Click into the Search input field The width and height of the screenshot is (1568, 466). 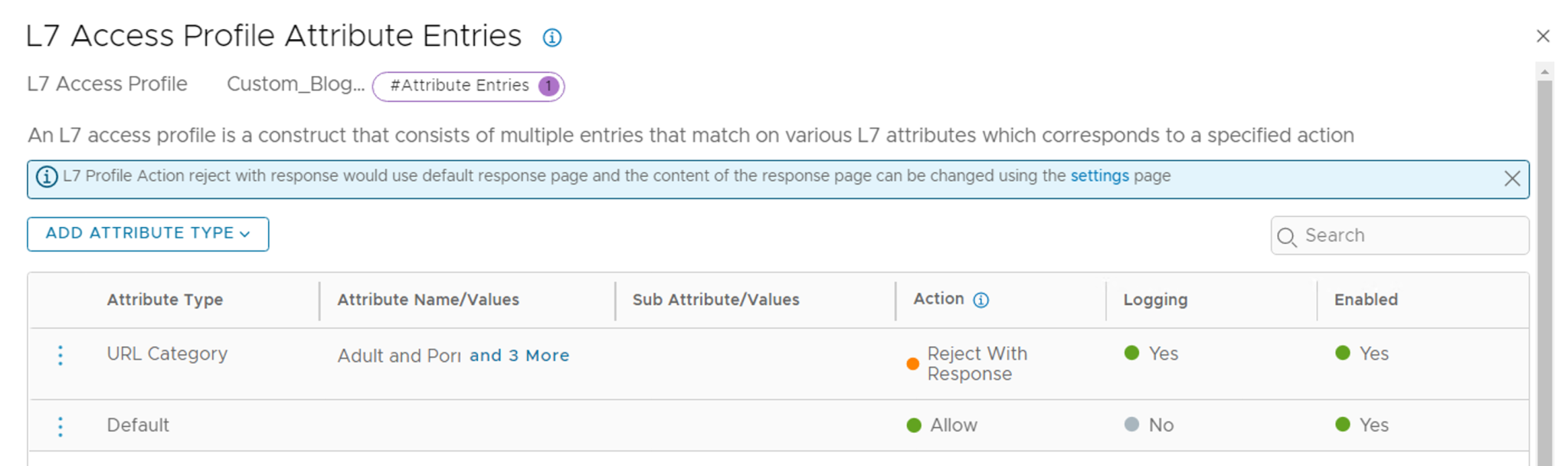coord(1409,235)
